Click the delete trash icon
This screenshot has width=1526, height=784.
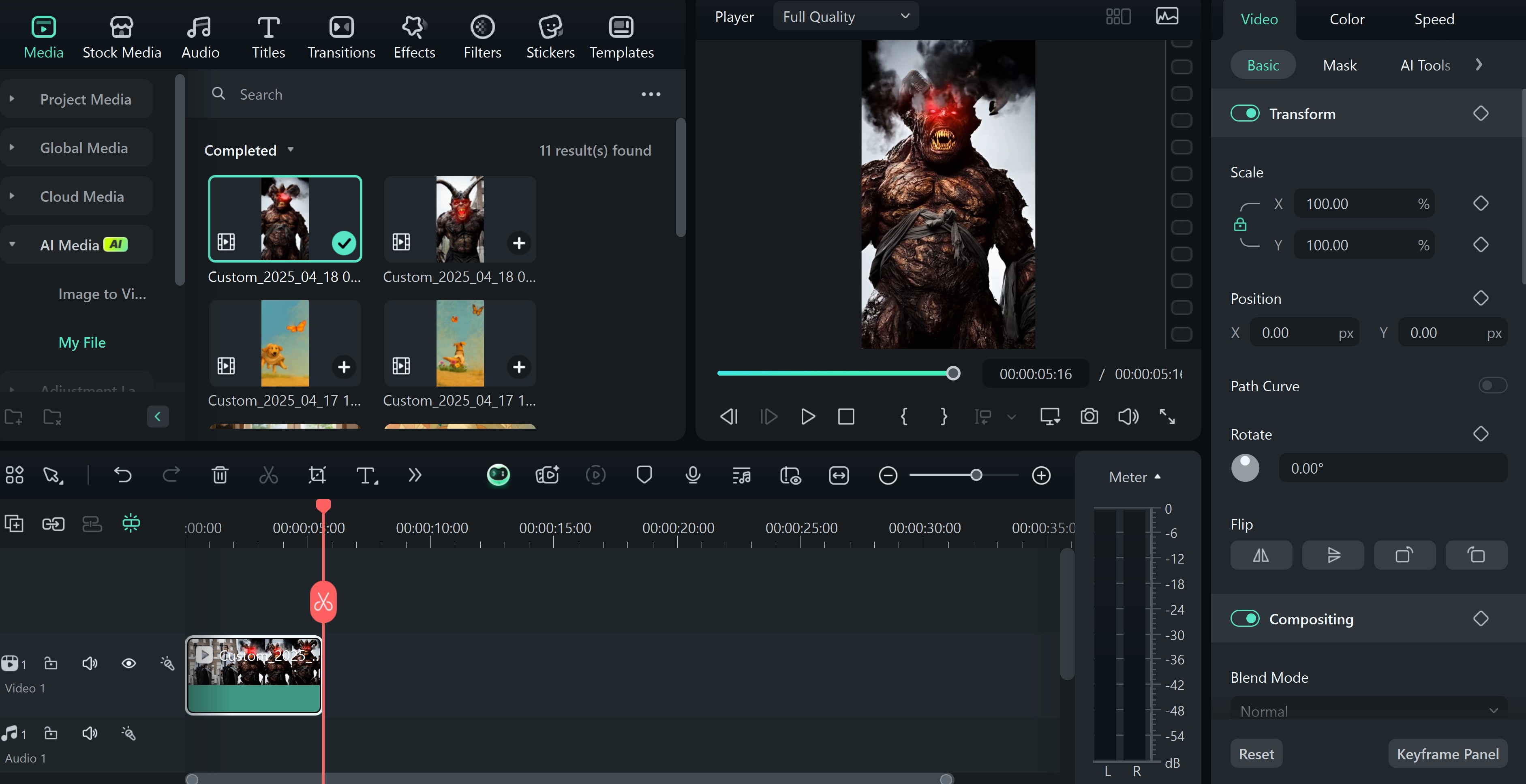[x=220, y=475]
